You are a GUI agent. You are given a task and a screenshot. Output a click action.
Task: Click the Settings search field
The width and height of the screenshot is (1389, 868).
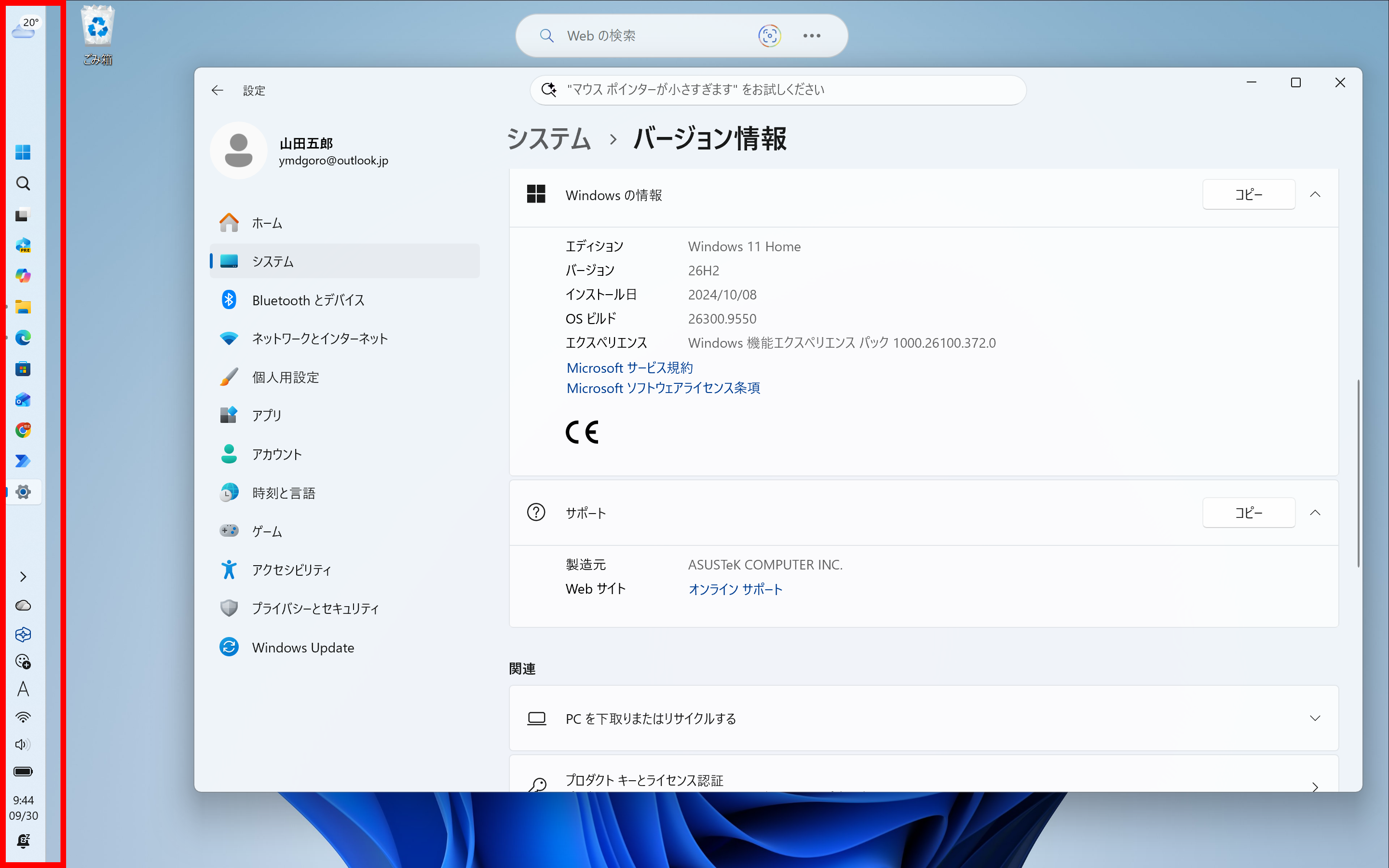(778, 90)
